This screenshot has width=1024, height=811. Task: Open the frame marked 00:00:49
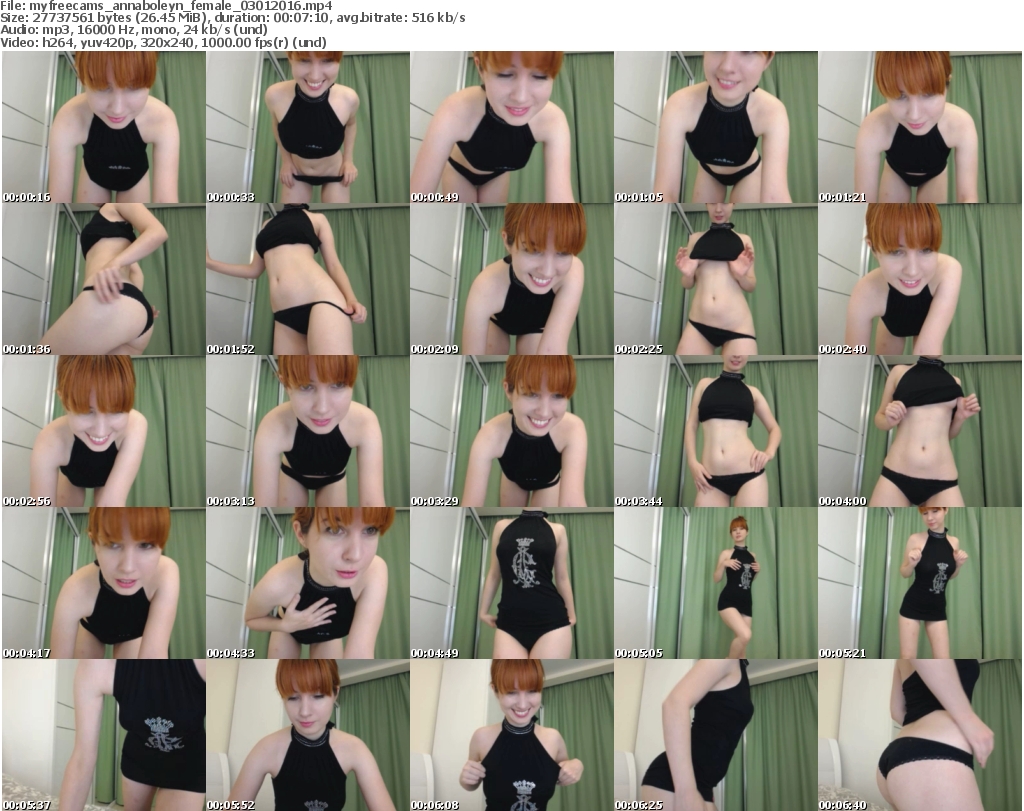pyautogui.click(x=511, y=127)
